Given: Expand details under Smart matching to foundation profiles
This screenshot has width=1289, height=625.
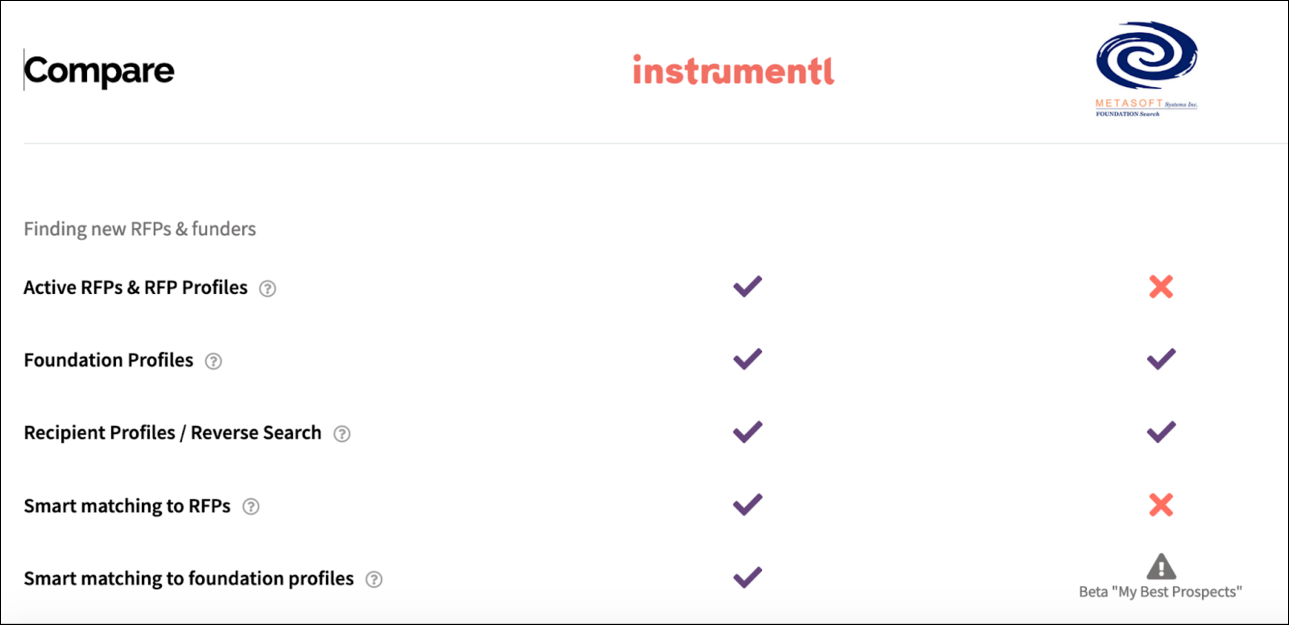Looking at the screenshot, I should pyautogui.click(x=188, y=578).
